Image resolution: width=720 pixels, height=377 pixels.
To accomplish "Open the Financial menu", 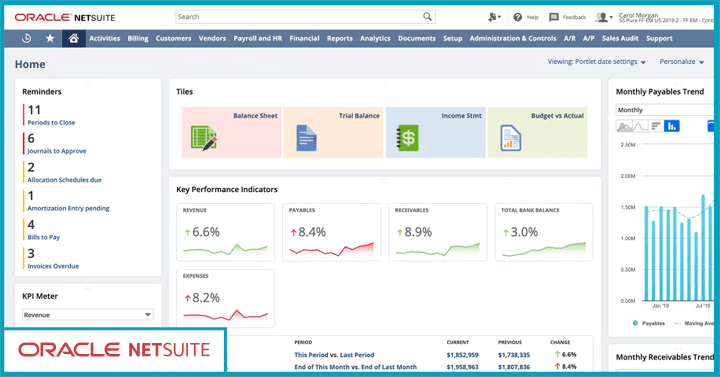I will point(304,39).
